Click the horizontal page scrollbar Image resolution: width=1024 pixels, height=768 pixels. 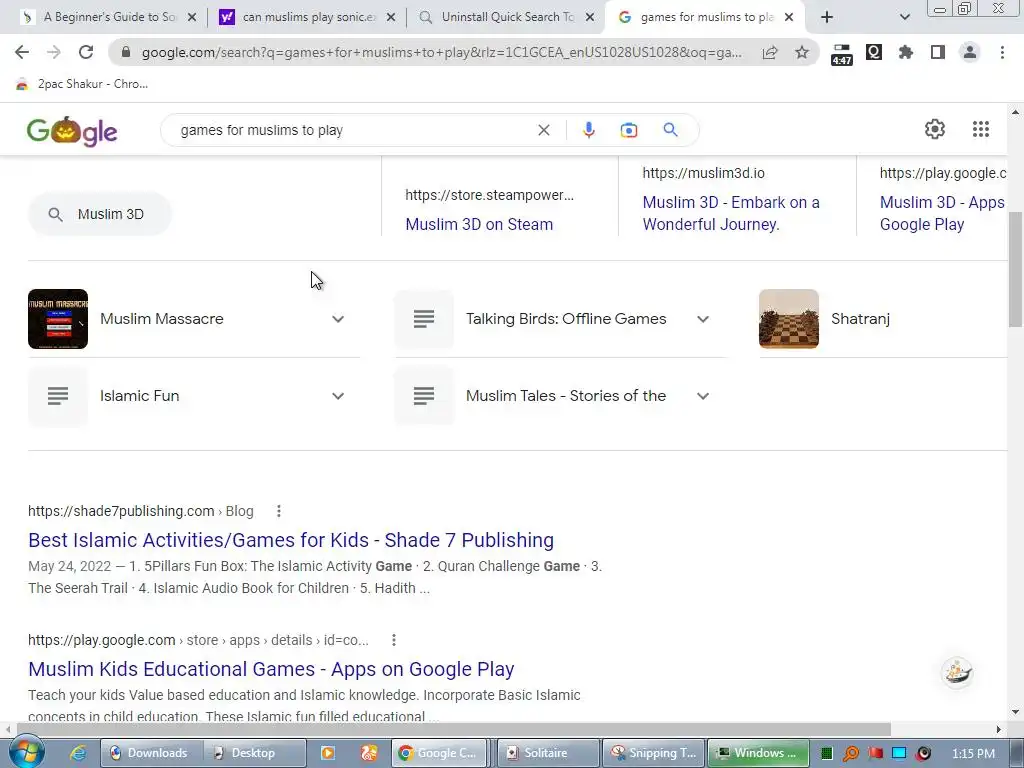click(x=454, y=729)
